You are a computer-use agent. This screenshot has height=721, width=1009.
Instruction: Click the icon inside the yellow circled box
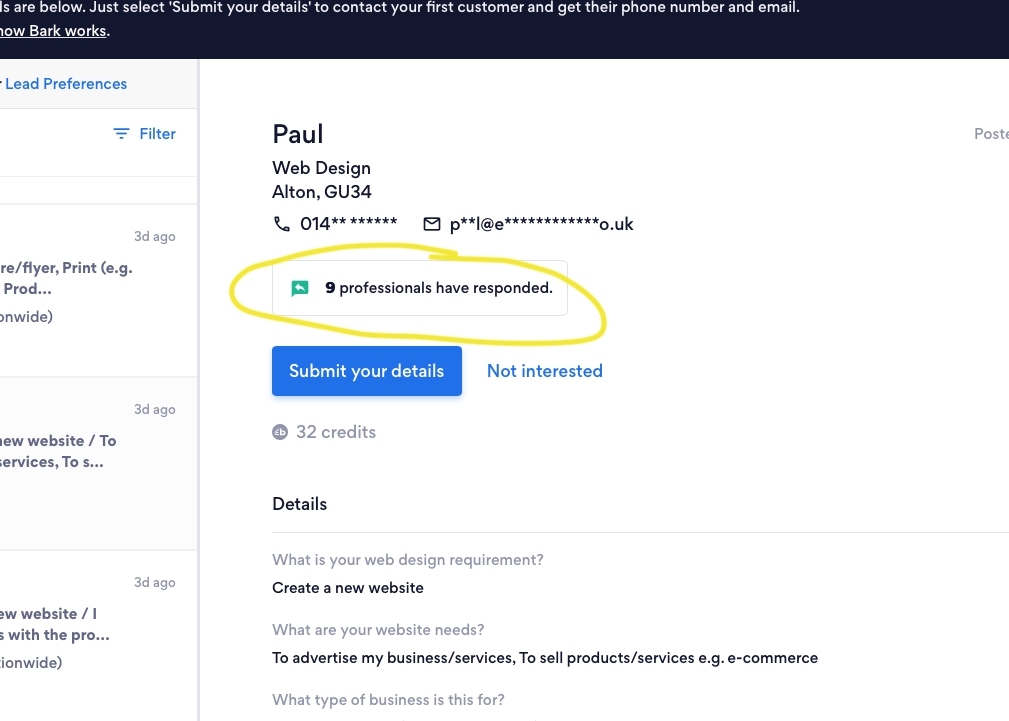coord(299,287)
